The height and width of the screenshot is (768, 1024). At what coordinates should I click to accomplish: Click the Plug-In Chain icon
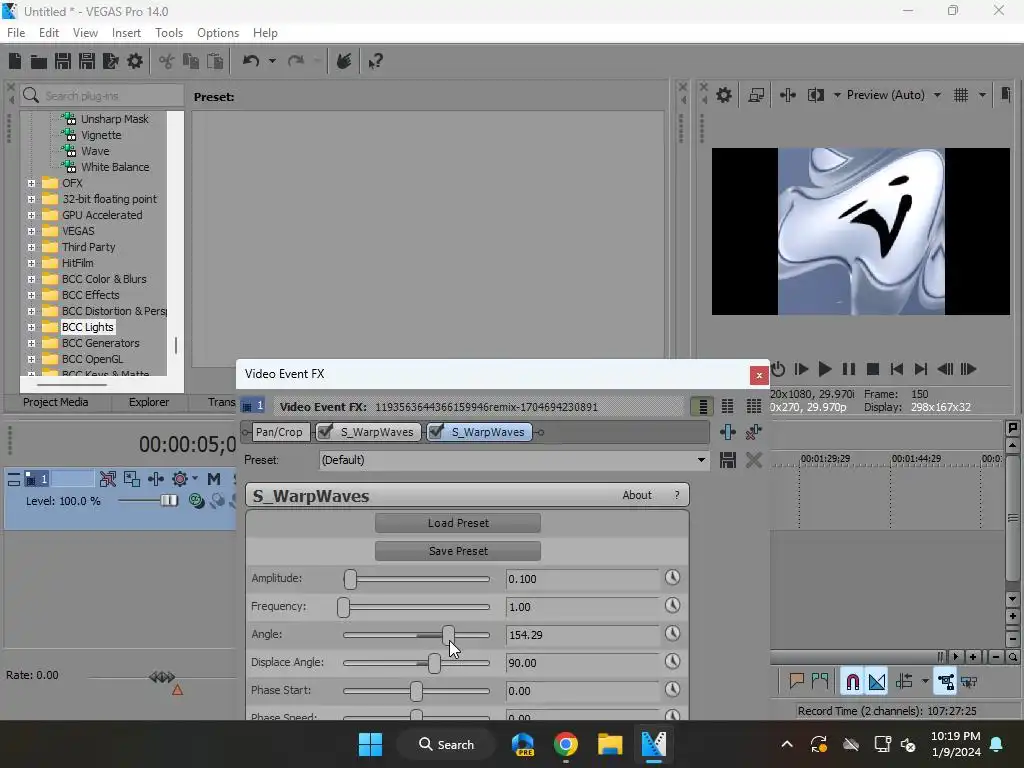[x=728, y=432]
